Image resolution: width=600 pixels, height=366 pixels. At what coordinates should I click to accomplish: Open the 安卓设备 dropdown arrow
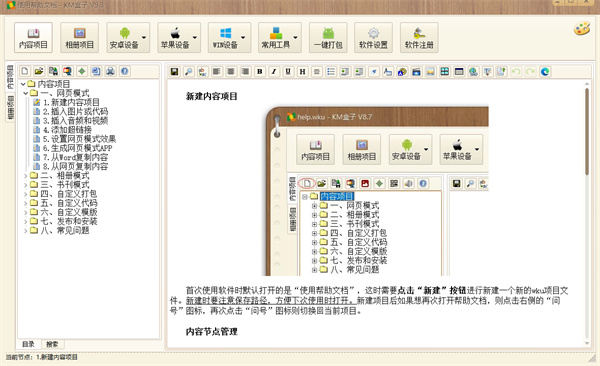144,38
